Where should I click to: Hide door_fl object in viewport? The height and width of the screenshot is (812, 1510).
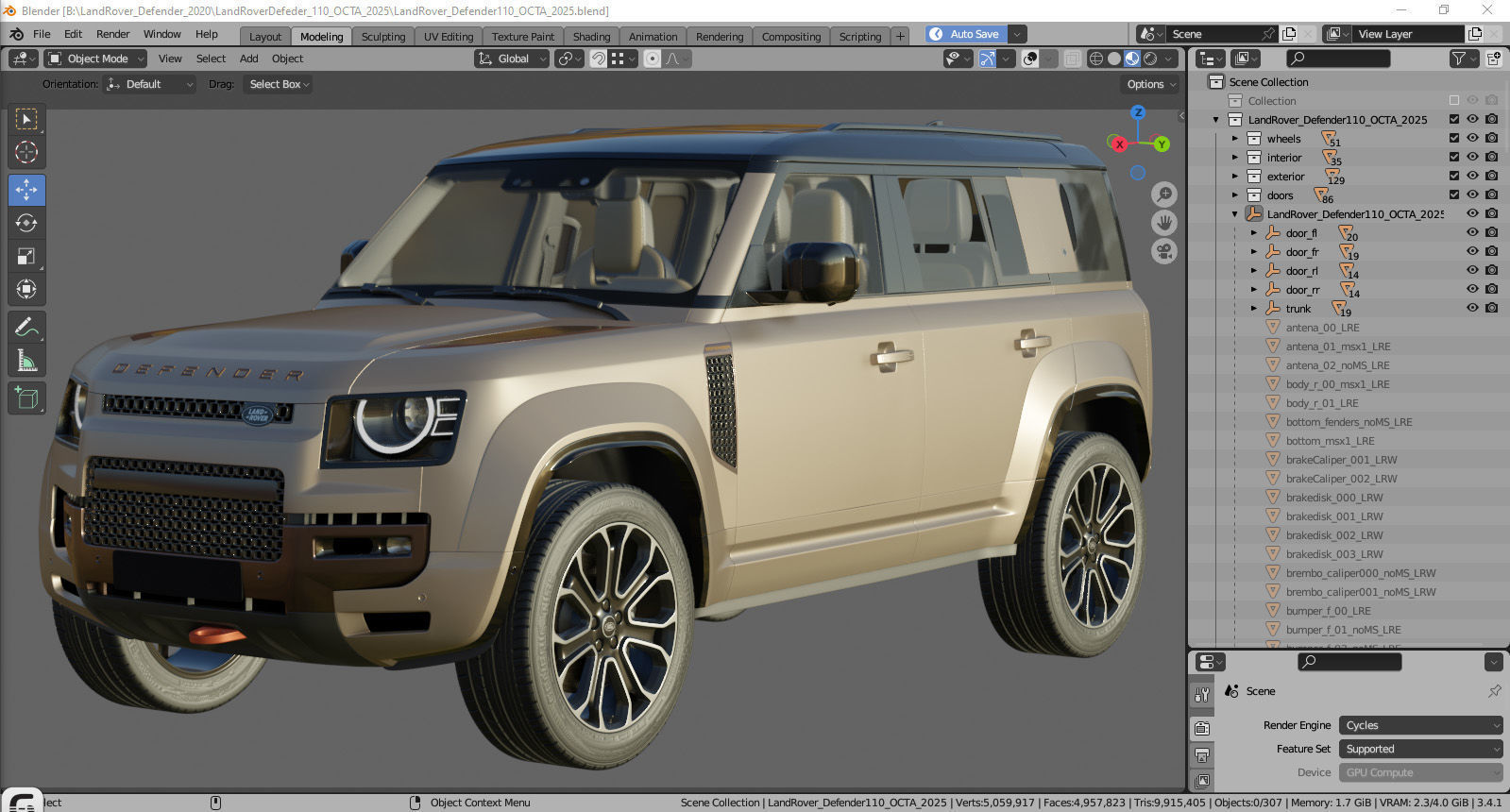(x=1472, y=232)
